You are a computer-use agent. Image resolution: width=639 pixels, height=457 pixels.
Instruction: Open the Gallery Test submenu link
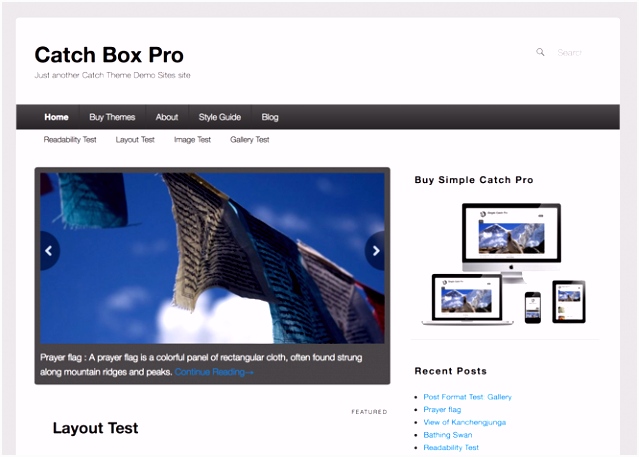[x=249, y=139]
